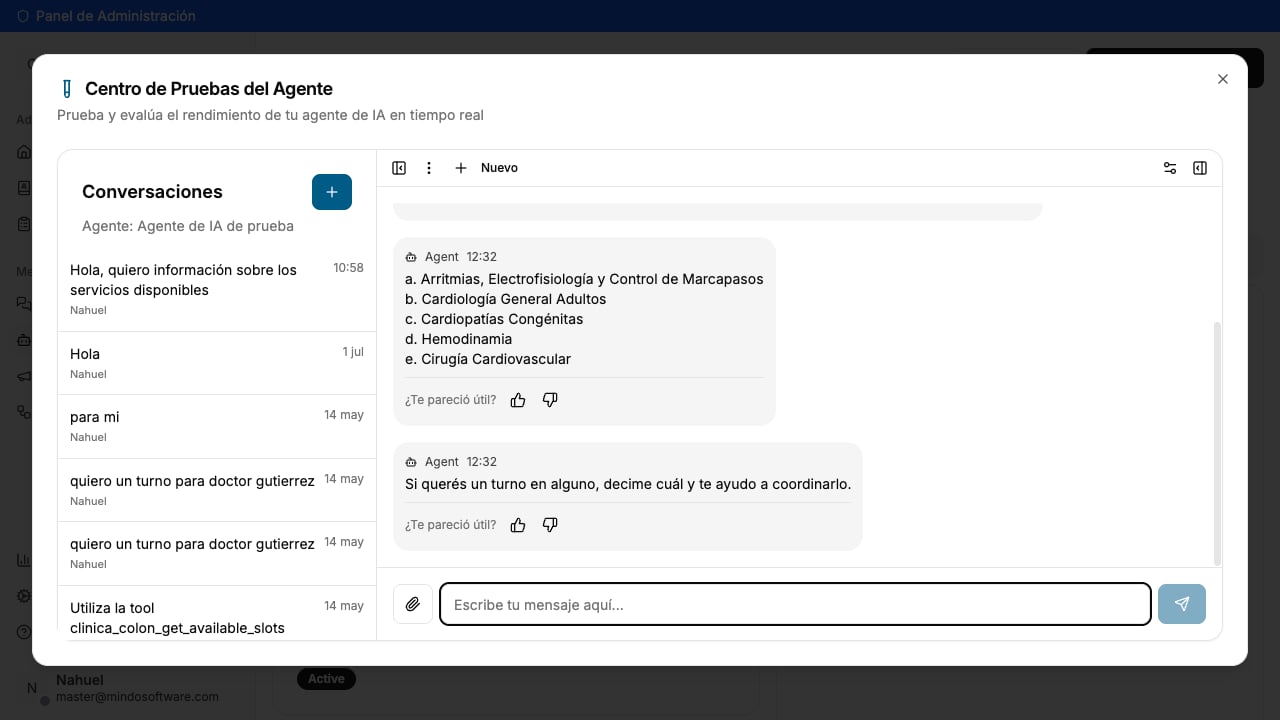Viewport: 1280px width, 720px height.
Task: Open second 'quiero un turno para doctor gutierrez' conversation
Action: click(x=217, y=553)
